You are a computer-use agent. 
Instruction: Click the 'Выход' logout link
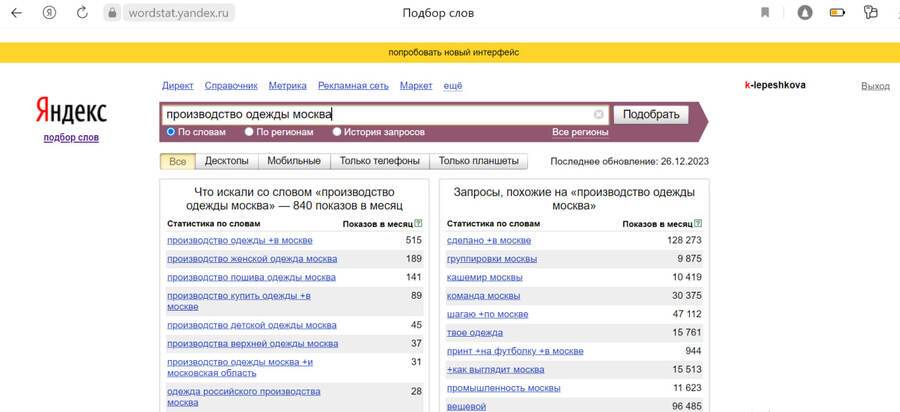(875, 86)
